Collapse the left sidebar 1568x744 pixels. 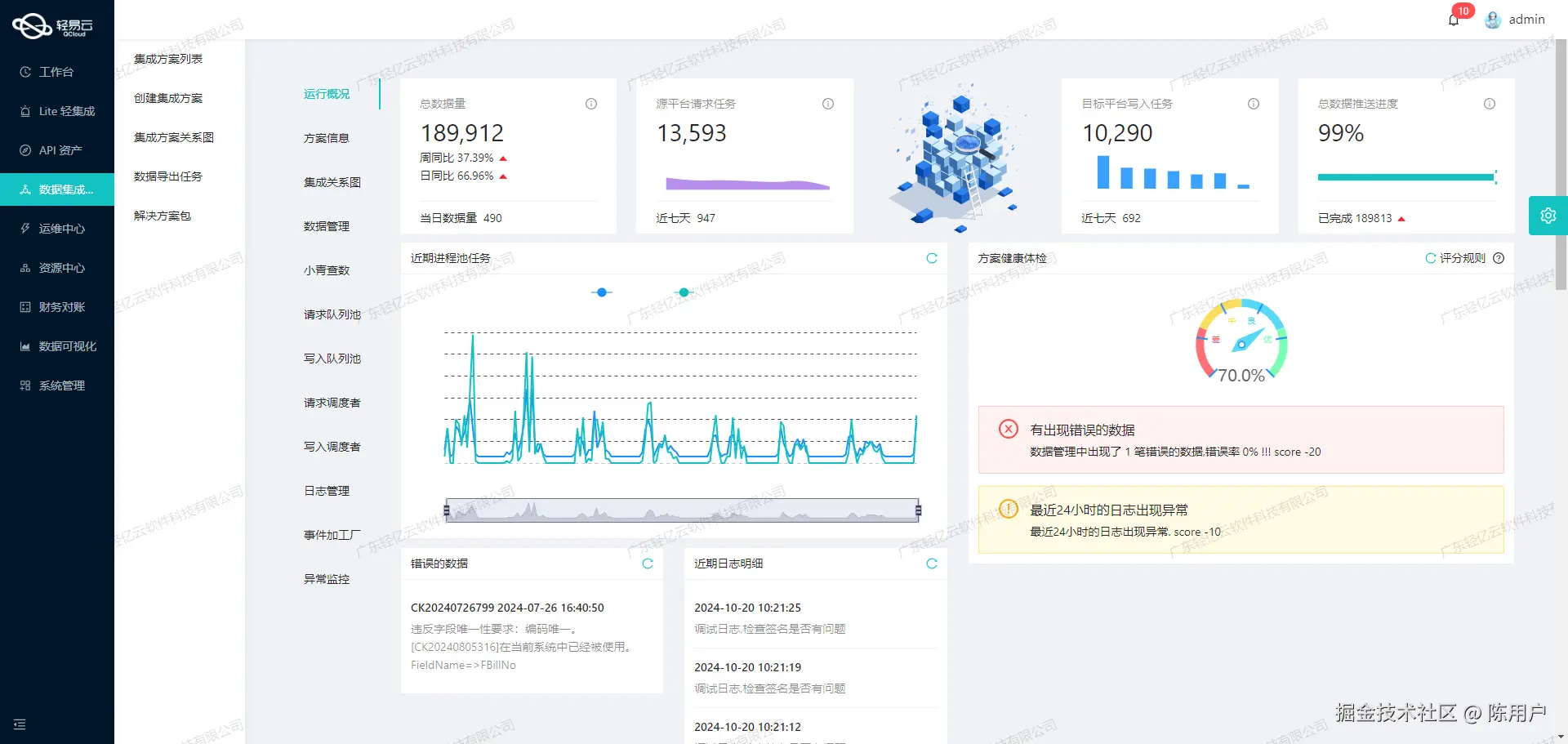pyautogui.click(x=20, y=724)
